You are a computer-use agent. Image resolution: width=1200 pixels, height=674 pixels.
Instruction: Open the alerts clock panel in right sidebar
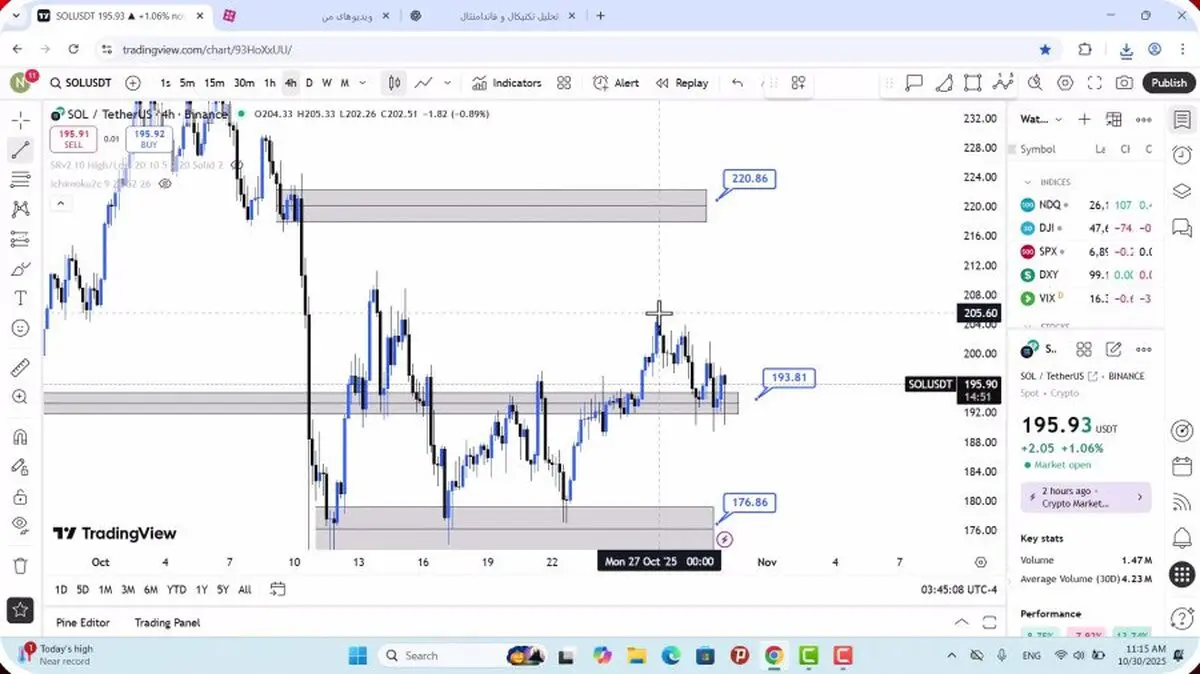[x=1182, y=155]
